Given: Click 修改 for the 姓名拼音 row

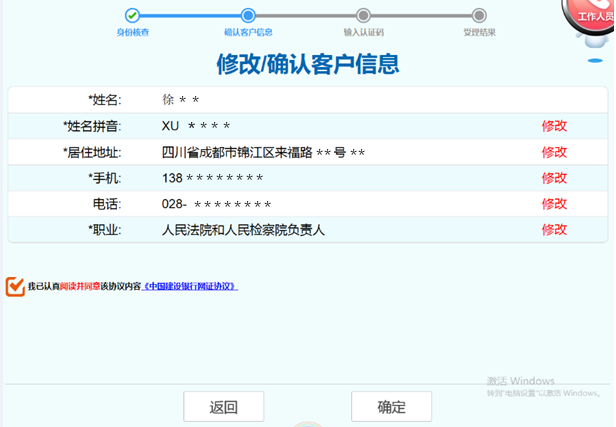Looking at the screenshot, I should [x=554, y=126].
